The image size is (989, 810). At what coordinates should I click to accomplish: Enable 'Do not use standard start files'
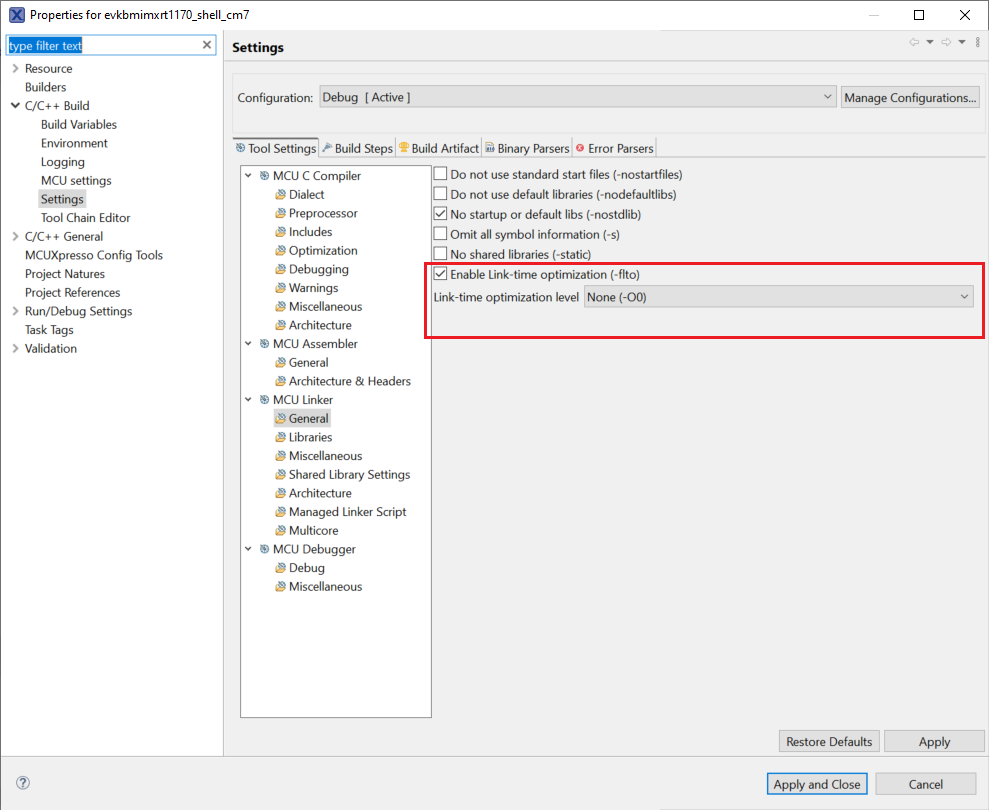(x=440, y=175)
